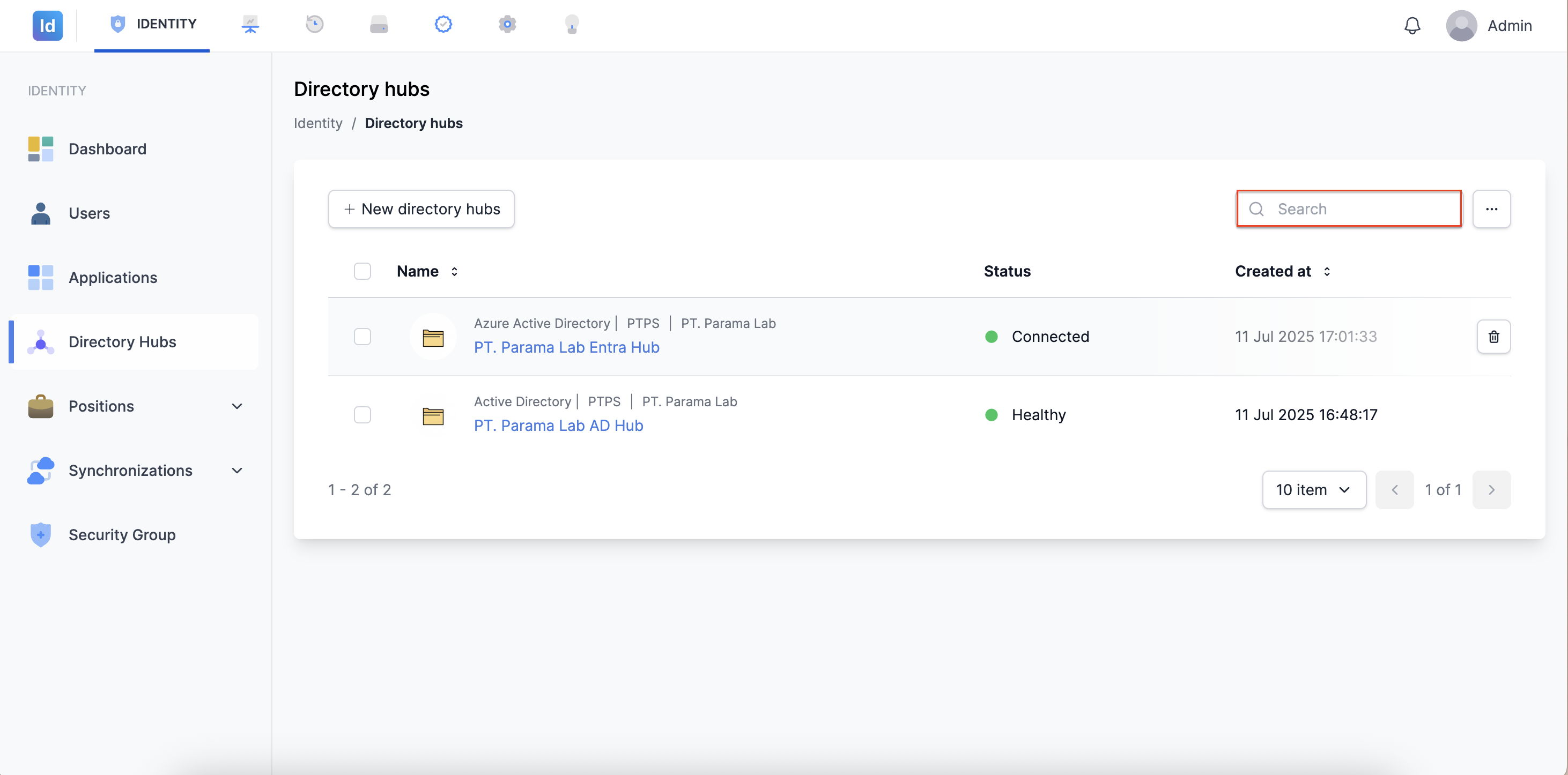1568x775 pixels.
Task: Delete the Entra Hub with trash icon
Action: 1494,337
